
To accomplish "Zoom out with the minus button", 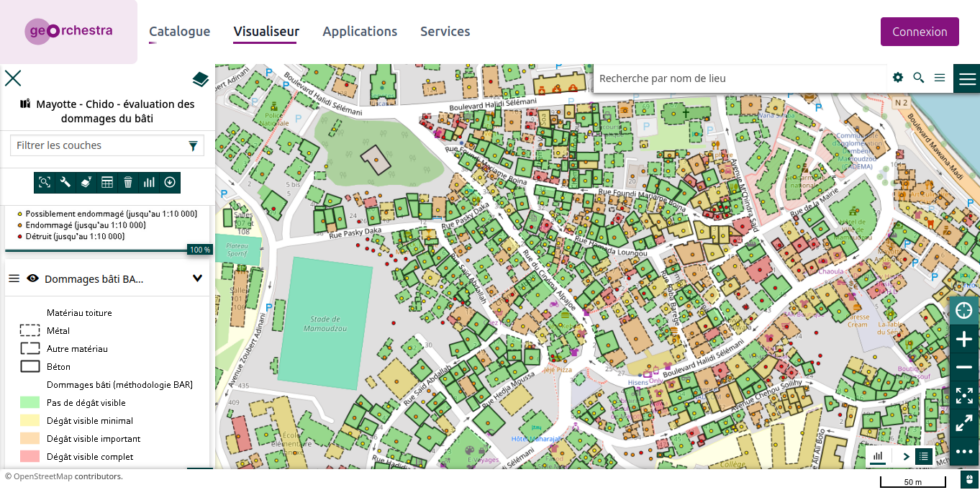I will click(x=964, y=367).
